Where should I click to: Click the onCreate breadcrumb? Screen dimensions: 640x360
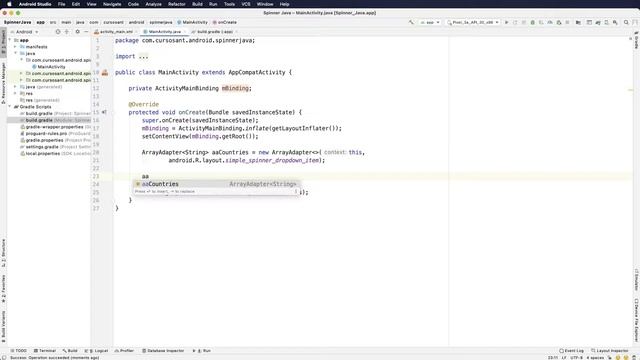click(x=224, y=22)
